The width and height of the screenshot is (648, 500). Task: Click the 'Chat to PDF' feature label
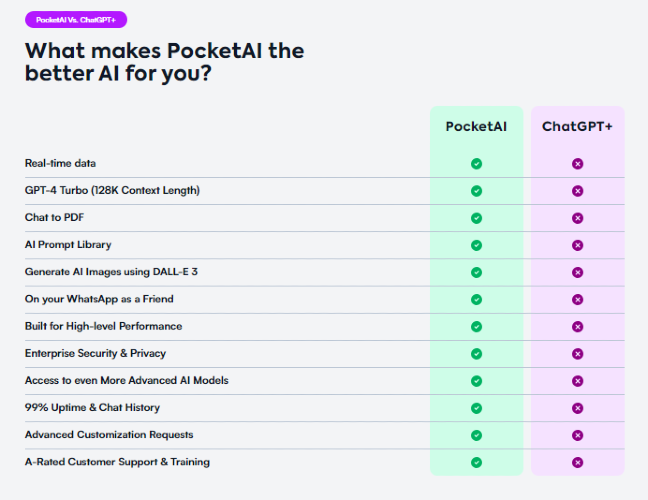click(x=54, y=217)
